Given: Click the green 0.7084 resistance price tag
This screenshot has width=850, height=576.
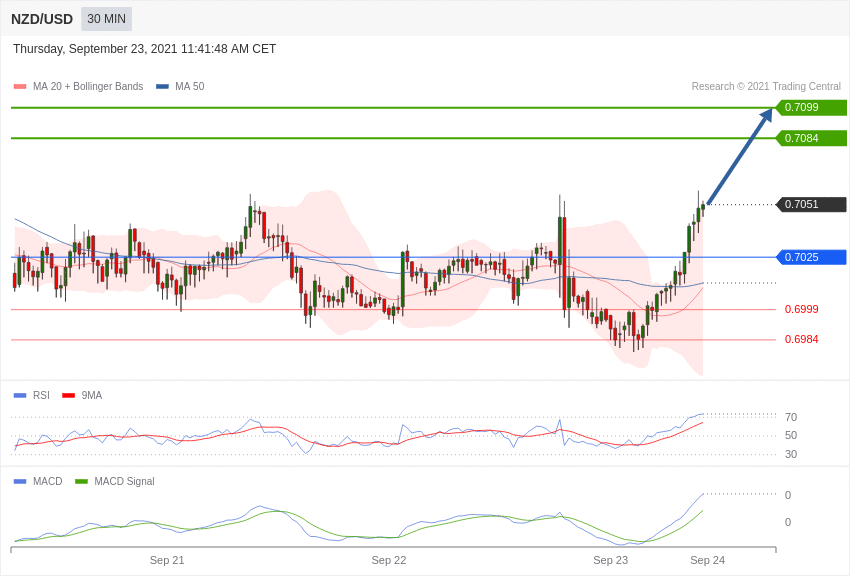Looking at the screenshot, I should click(812, 138).
